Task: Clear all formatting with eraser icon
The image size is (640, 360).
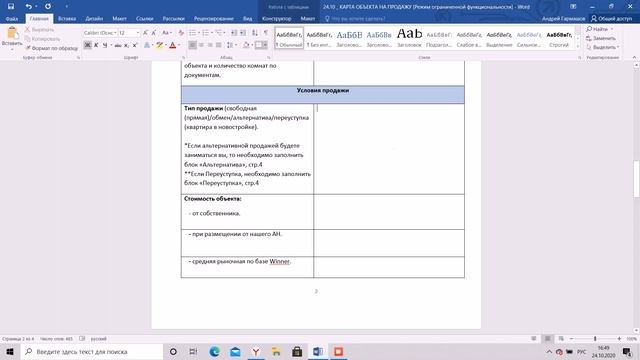Action: tap(181, 33)
